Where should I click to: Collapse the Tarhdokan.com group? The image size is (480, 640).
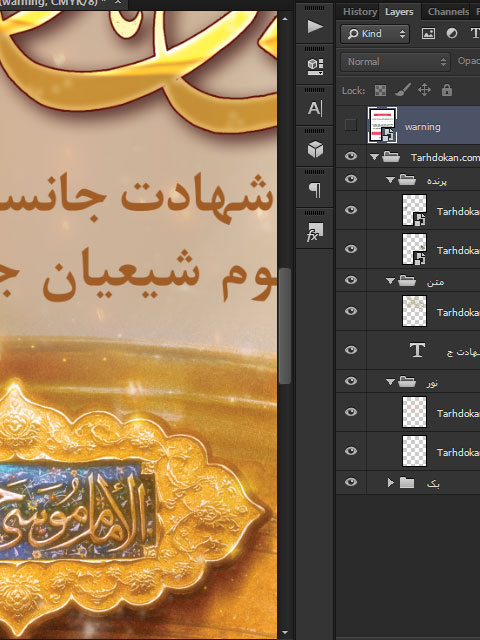(x=374, y=157)
